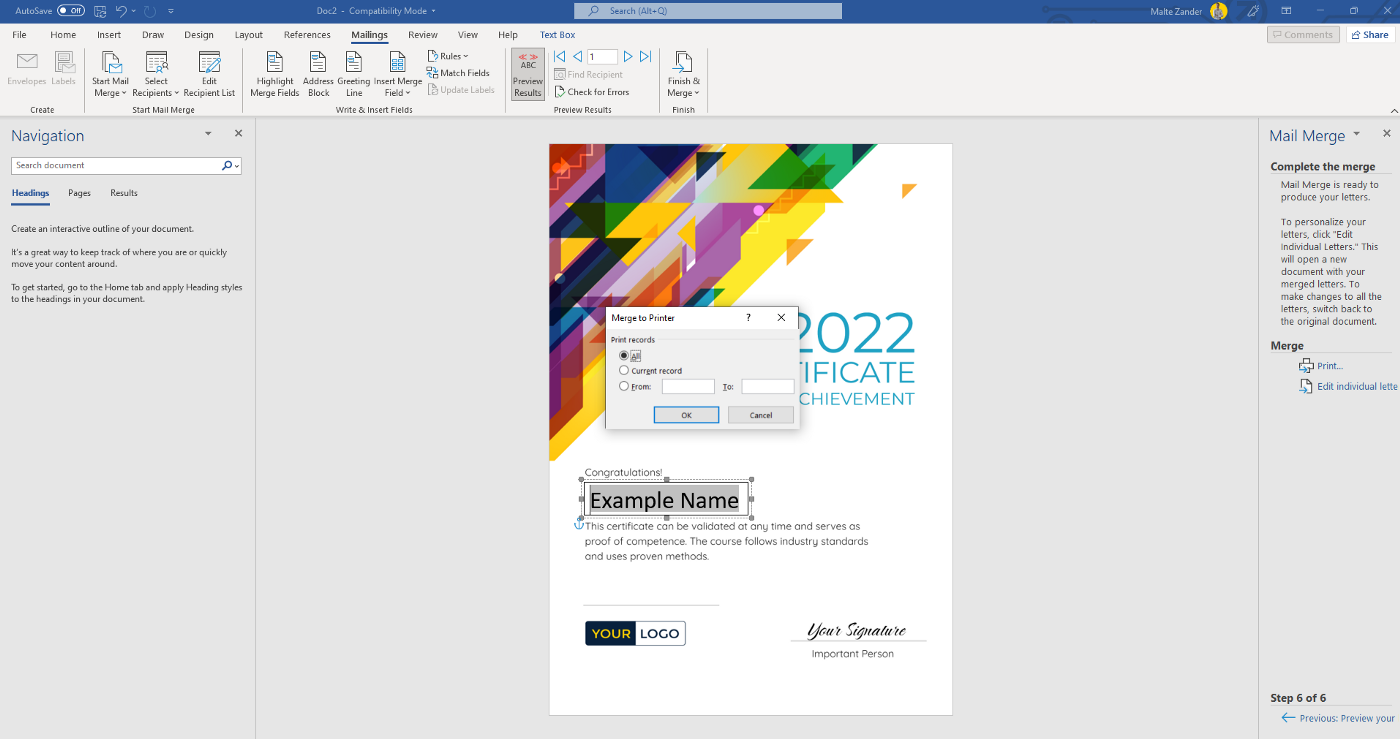
Task: Open Match Fields
Action: tap(460, 72)
